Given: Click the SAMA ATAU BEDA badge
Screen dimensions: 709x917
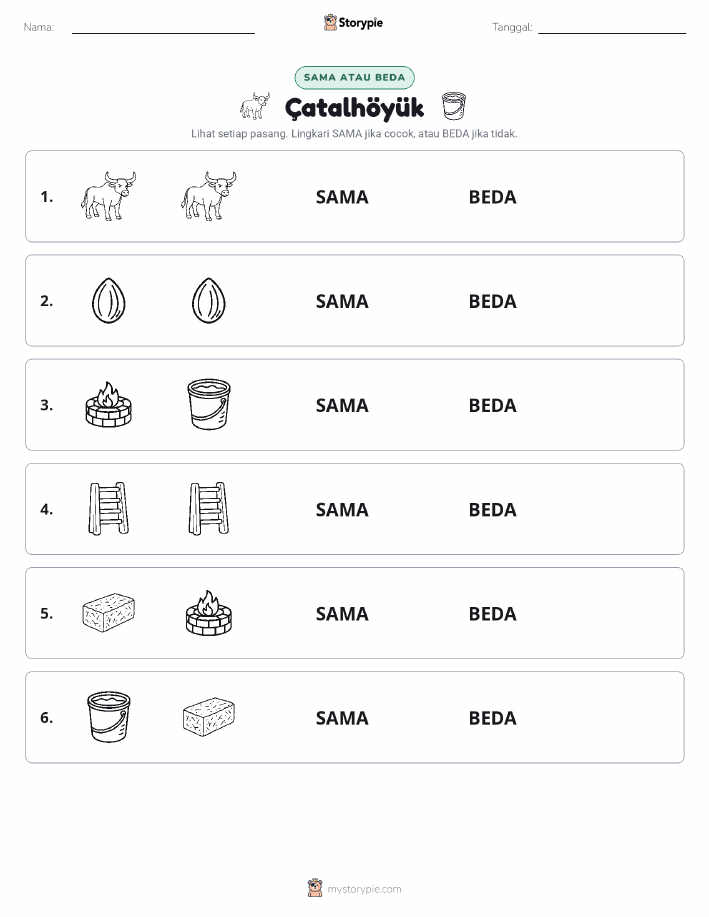Looking at the screenshot, I should click(354, 77).
